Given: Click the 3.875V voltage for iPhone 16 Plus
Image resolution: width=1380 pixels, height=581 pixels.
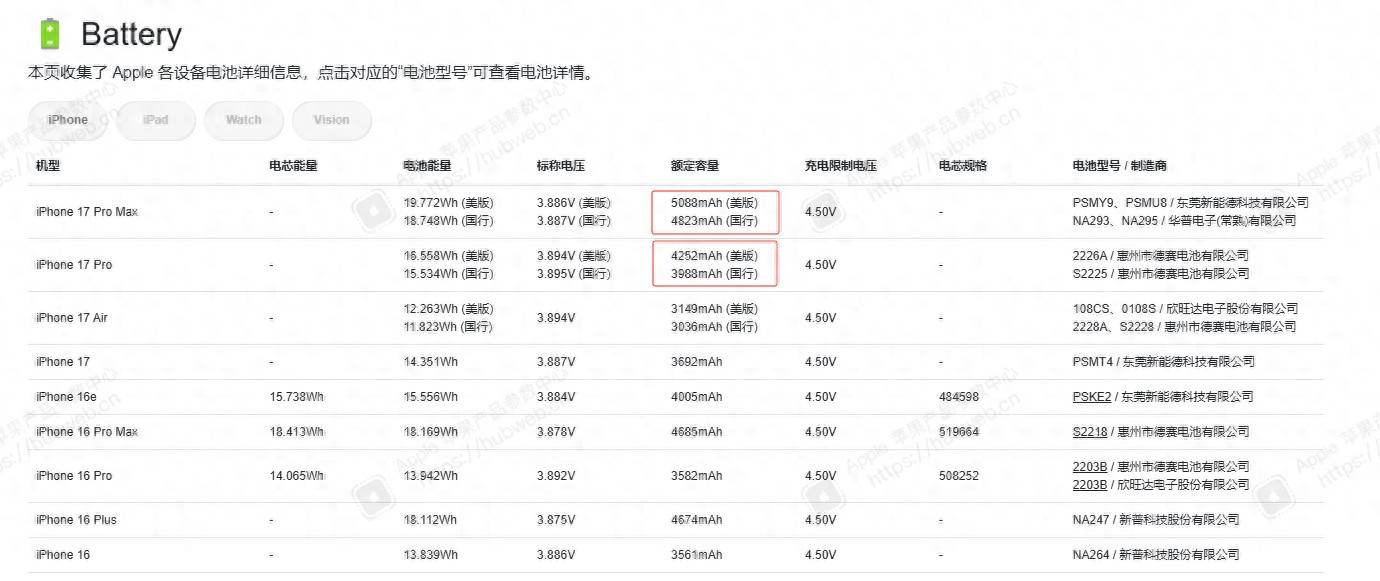Looking at the screenshot, I should click(556, 520).
